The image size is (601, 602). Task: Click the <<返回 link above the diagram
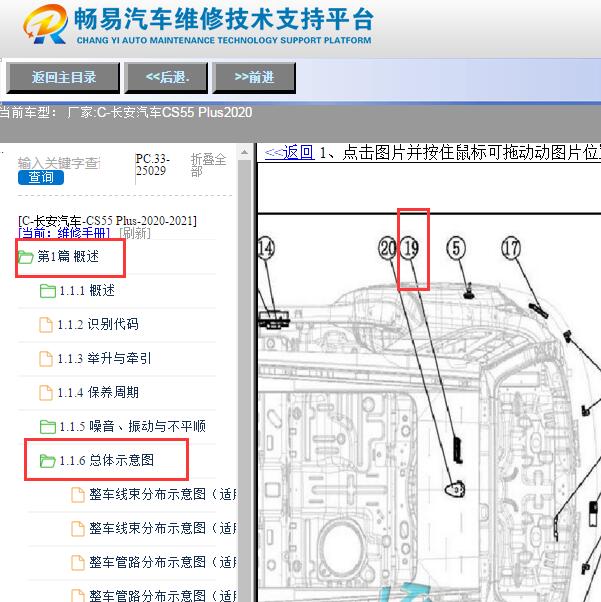coord(289,153)
